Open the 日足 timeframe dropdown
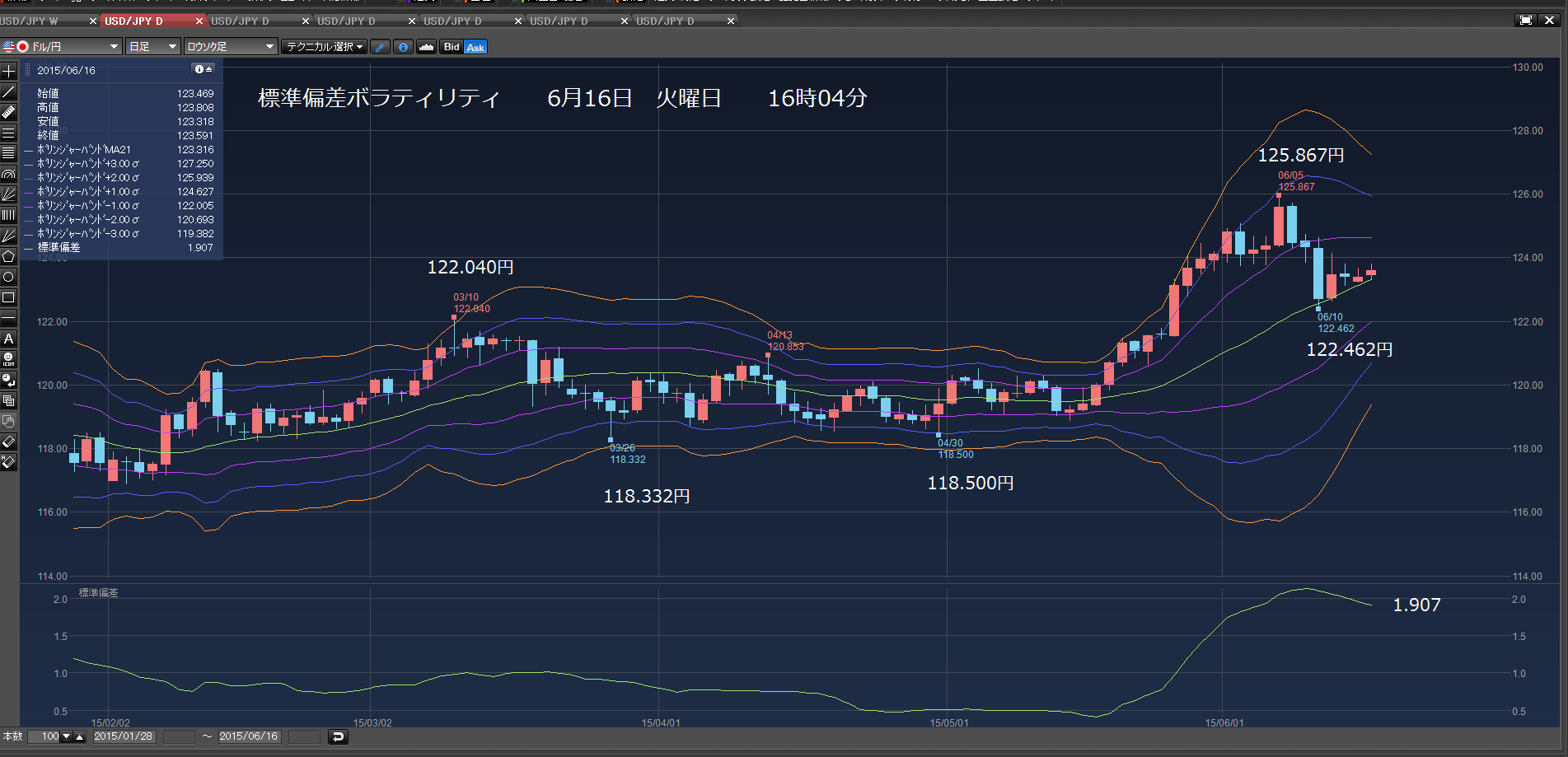This screenshot has height=757, width=1568. click(x=152, y=47)
